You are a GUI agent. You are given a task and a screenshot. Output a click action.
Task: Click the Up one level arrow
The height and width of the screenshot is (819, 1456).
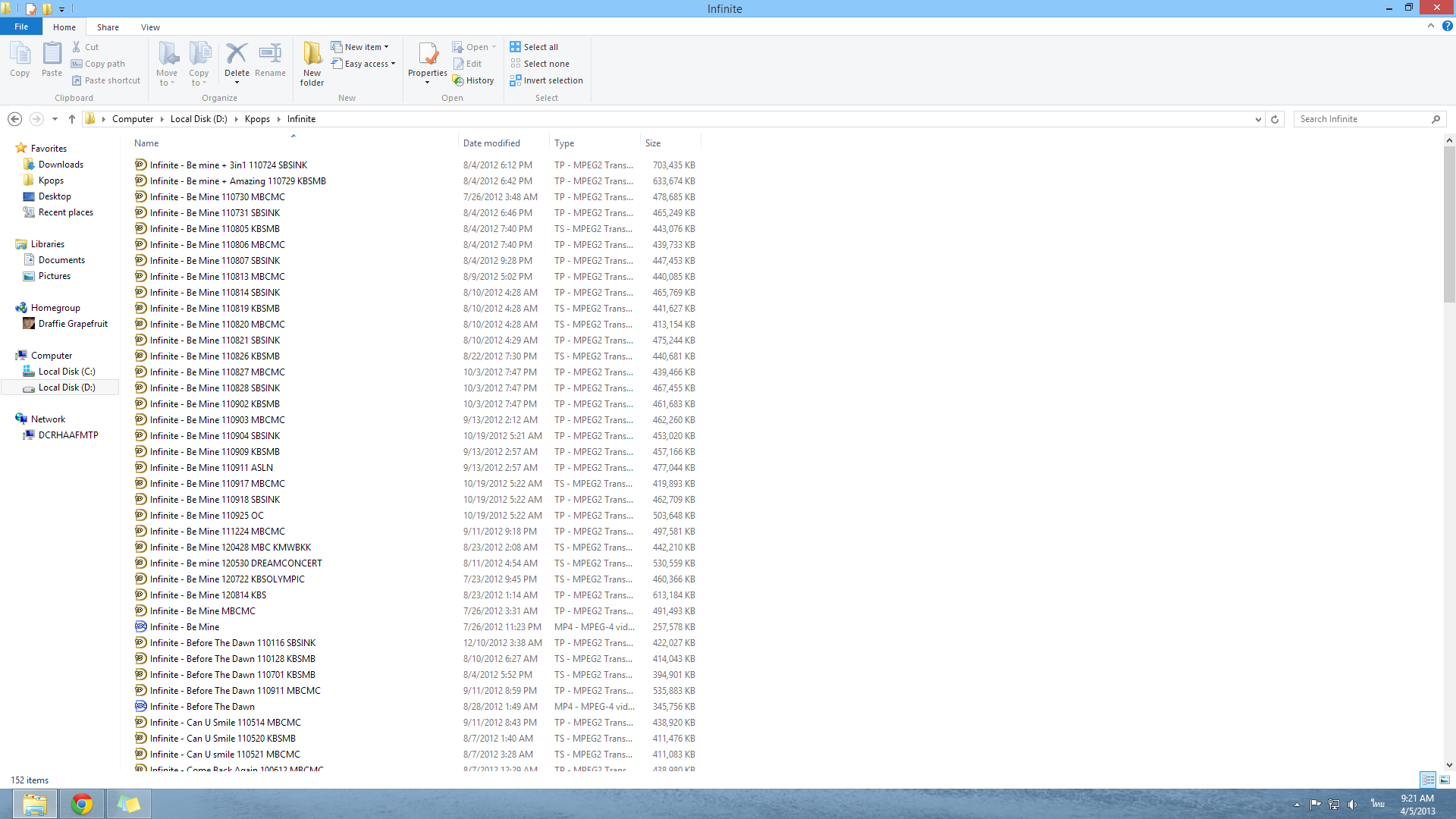coord(72,119)
